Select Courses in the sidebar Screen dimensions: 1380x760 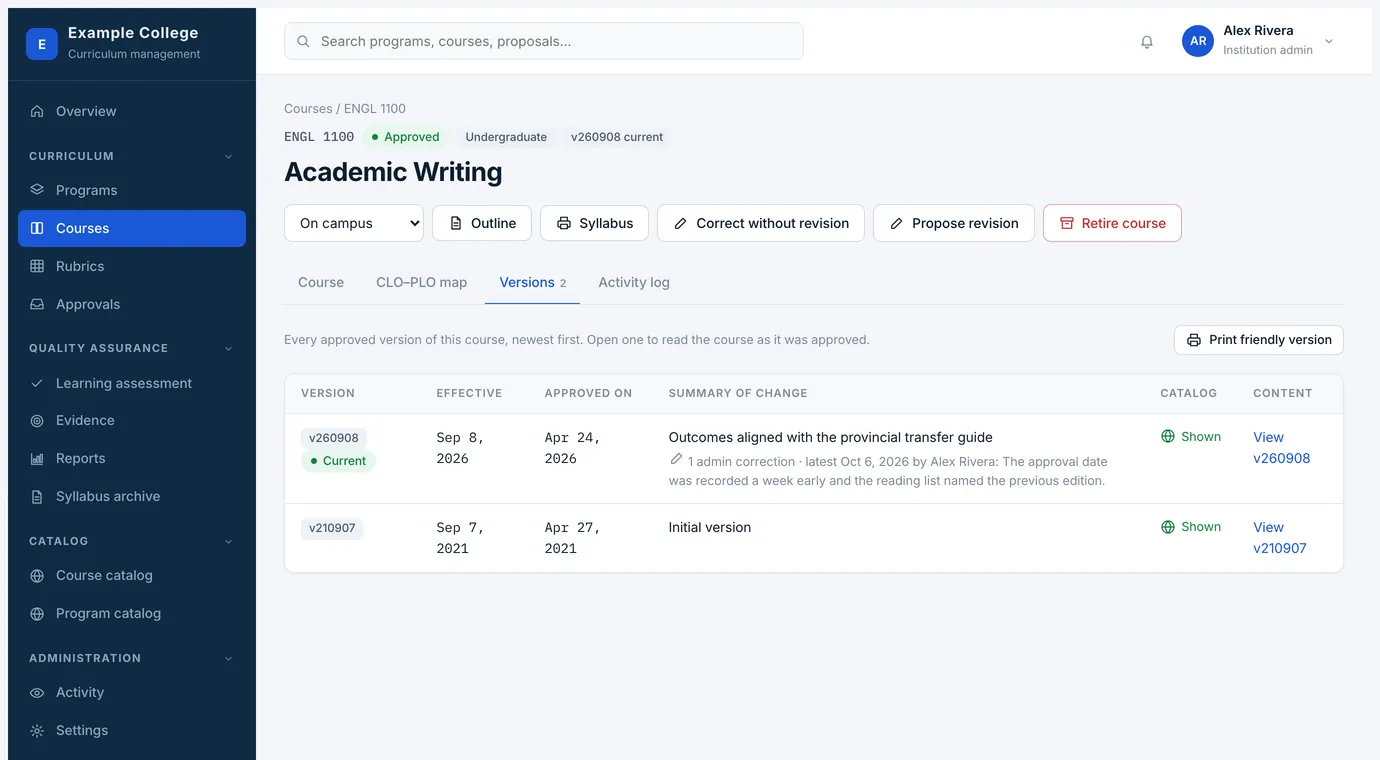[x=132, y=228]
